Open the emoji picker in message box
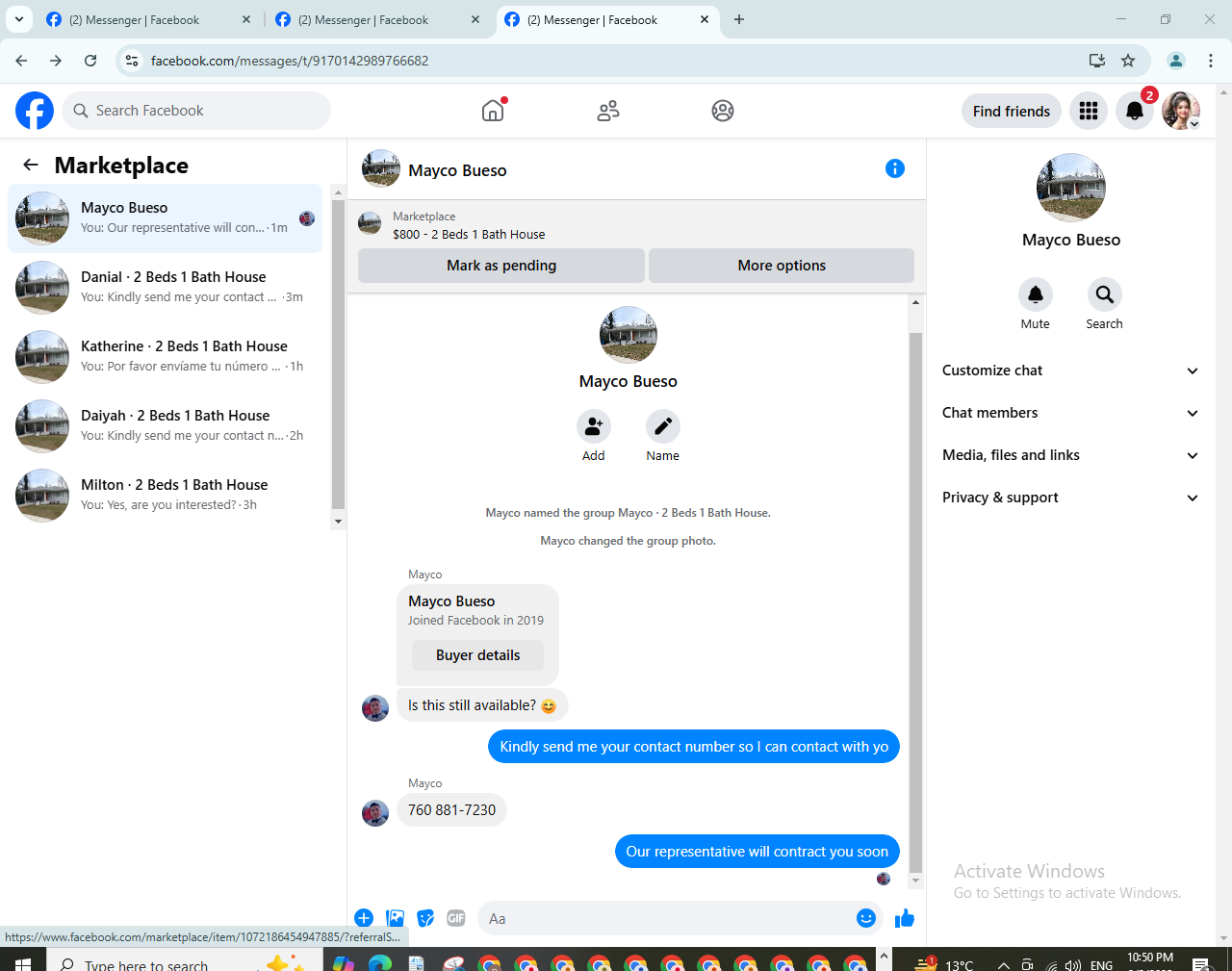This screenshot has width=1232, height=971. coord(866,918)
